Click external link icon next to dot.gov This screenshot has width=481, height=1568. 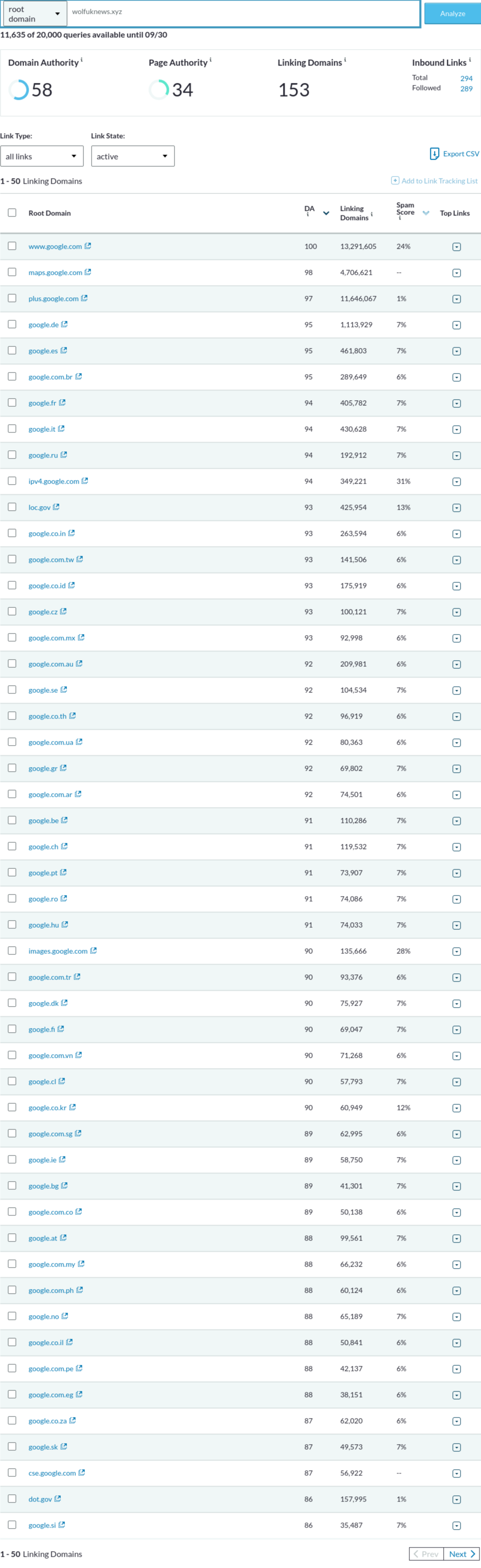(58, 1498)
